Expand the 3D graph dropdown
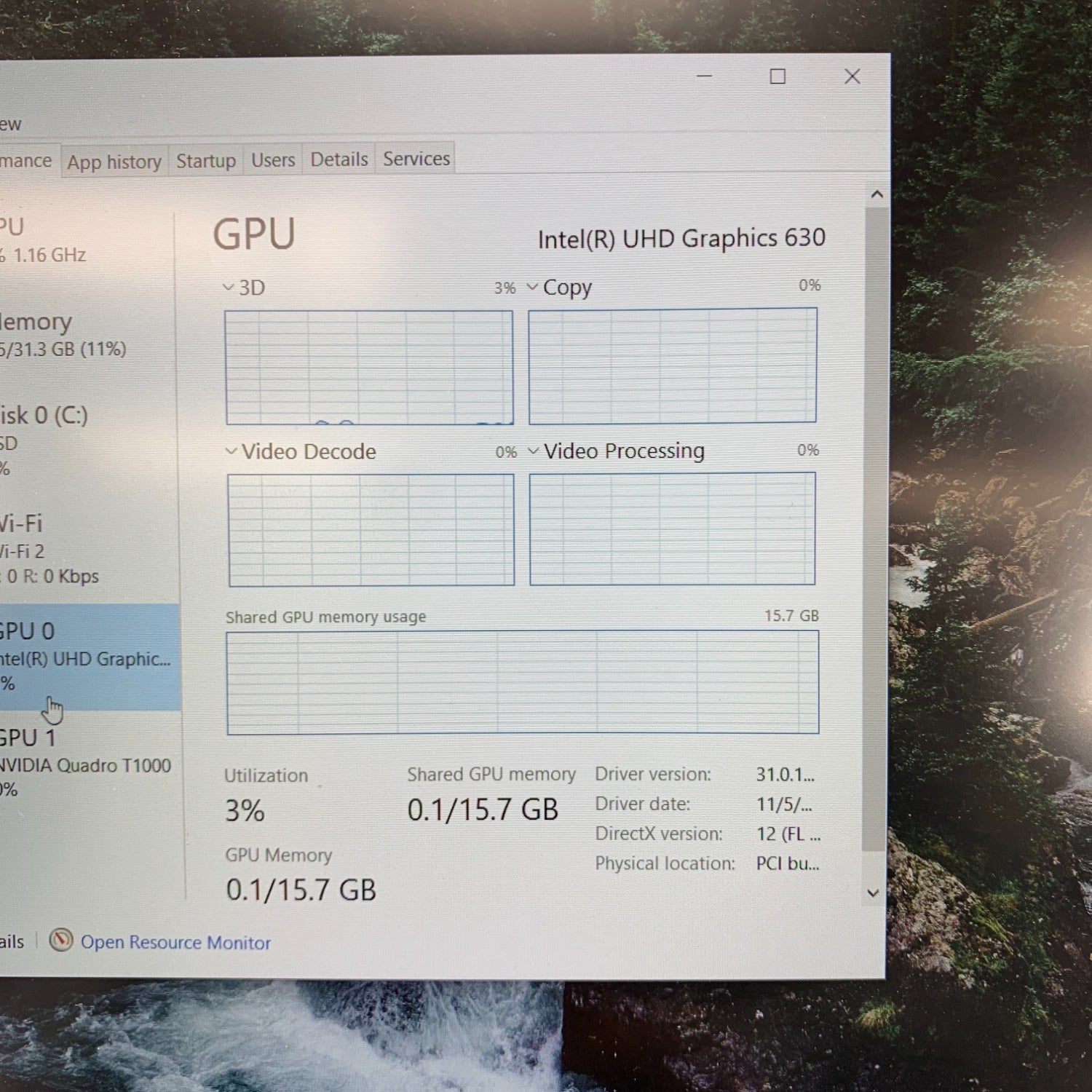Screen dimensions: 1092x1092 [229, 288]
